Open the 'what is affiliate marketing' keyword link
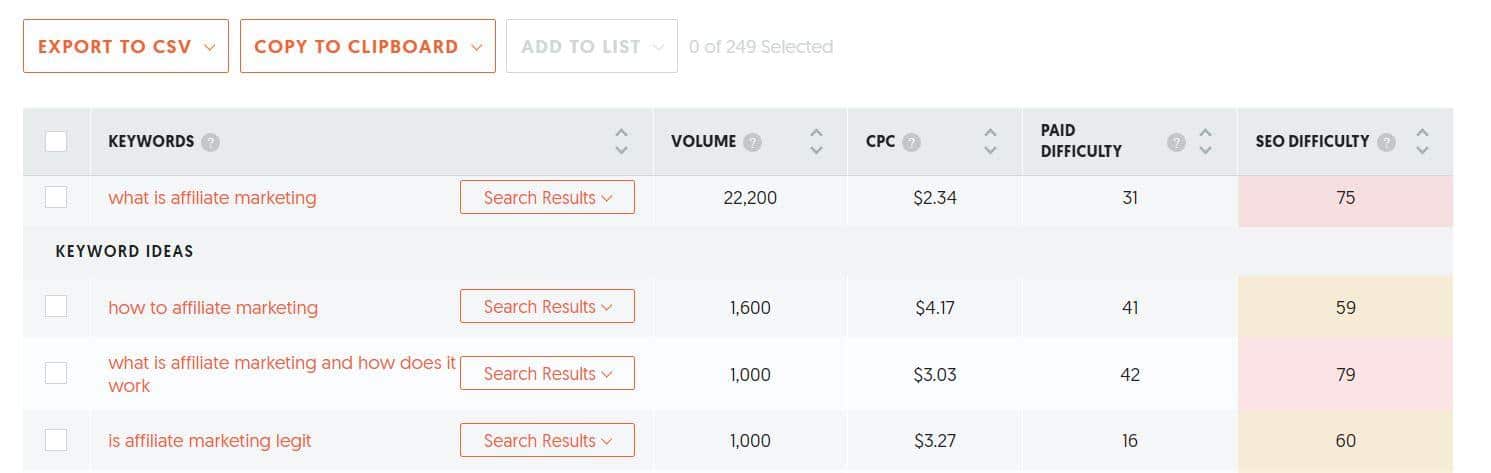Viewport: 1491px width, 473px height. (212, 198)
